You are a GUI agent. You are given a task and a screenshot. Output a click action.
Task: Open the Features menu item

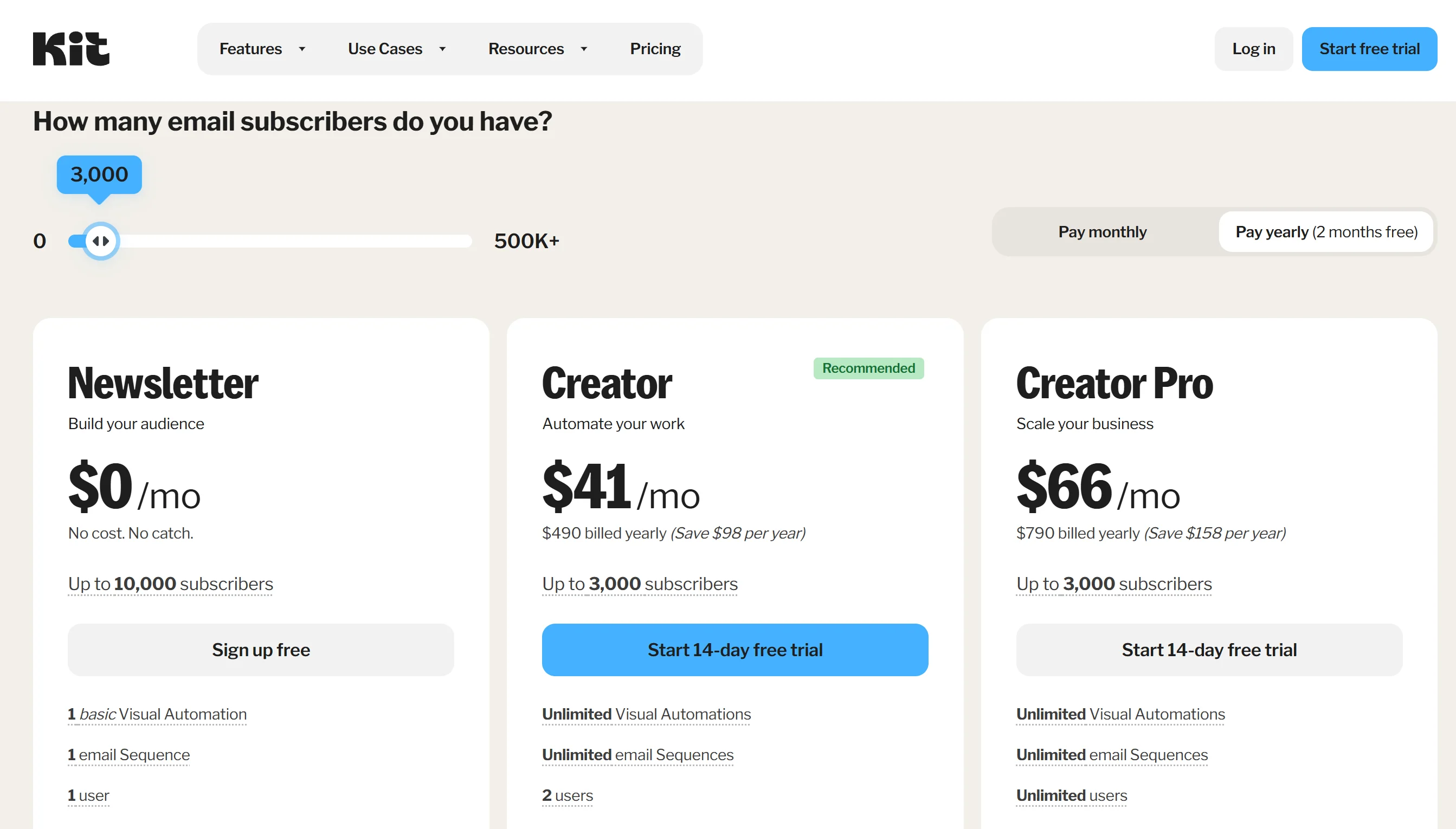coord(250,49)
